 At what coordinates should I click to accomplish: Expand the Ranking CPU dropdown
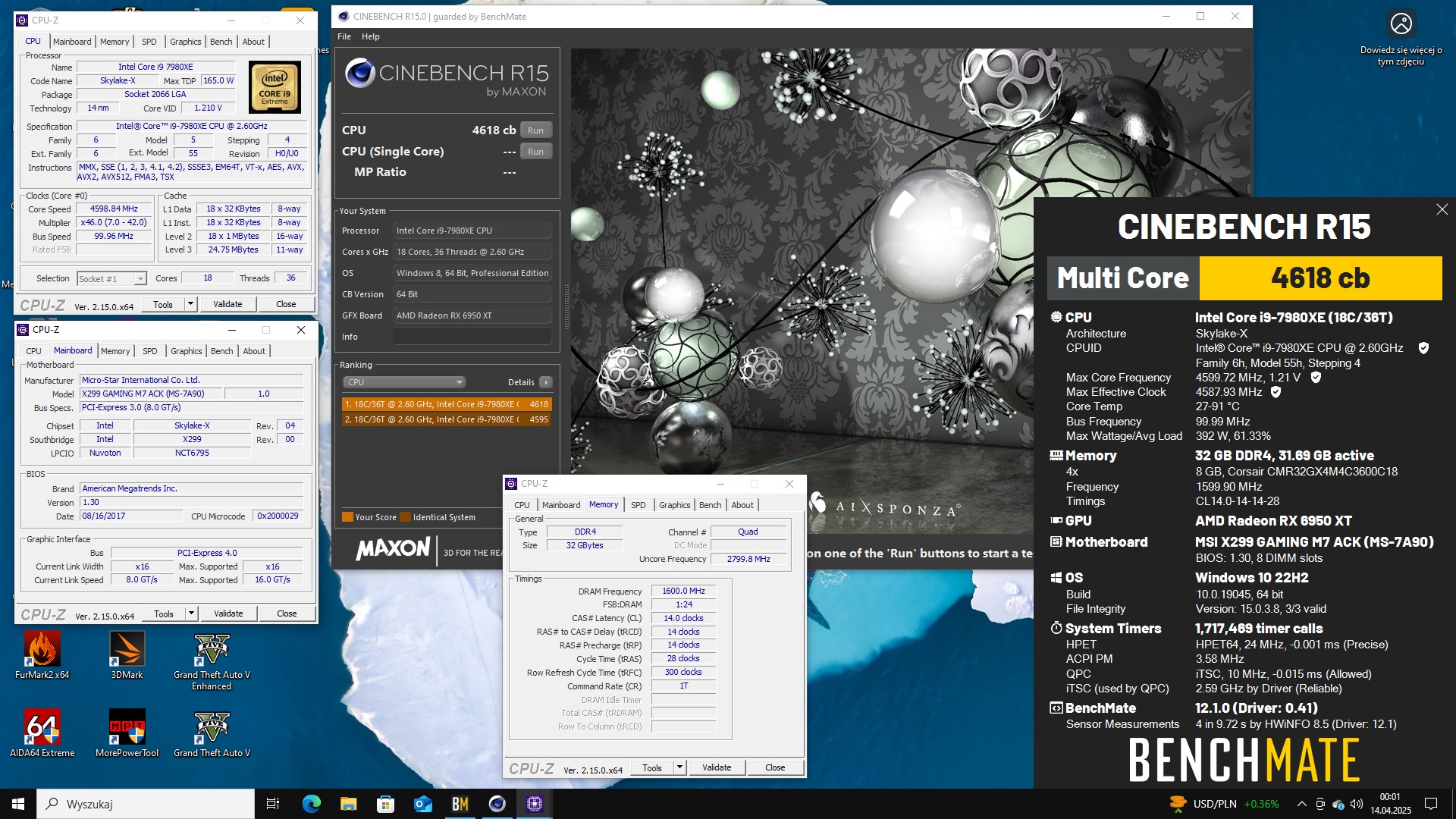404,382
